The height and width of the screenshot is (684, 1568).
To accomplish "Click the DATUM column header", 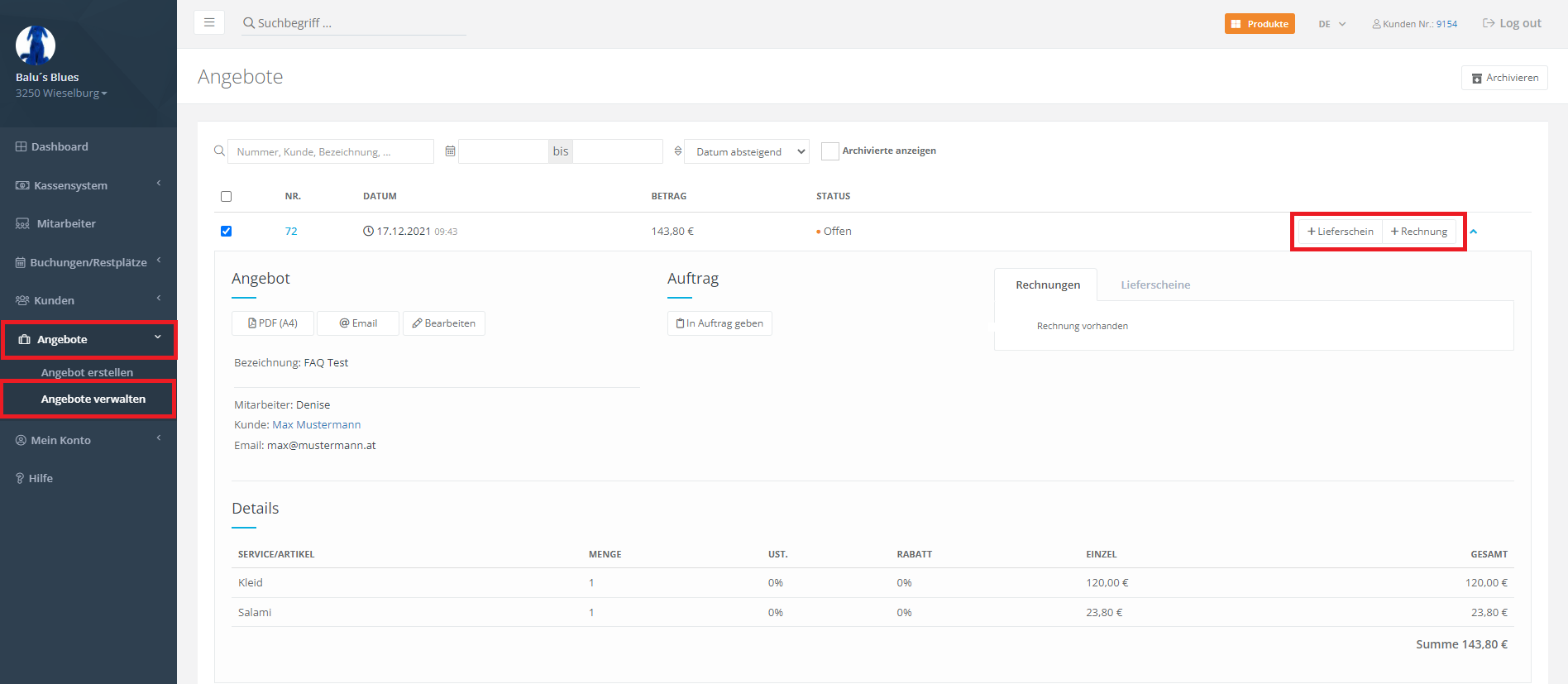I will point(380,196).
